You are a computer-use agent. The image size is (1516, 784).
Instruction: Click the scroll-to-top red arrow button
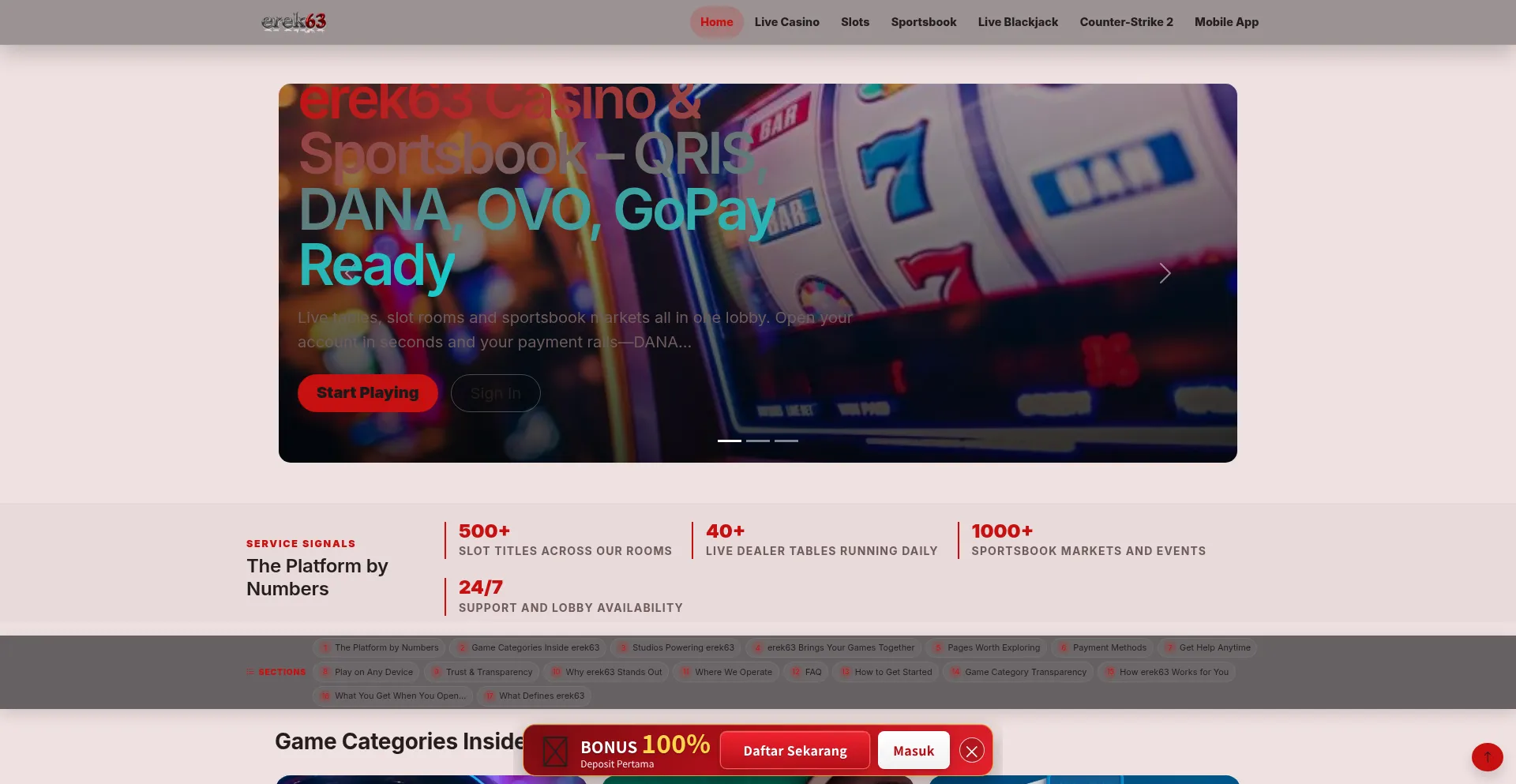click(1488, 757)
